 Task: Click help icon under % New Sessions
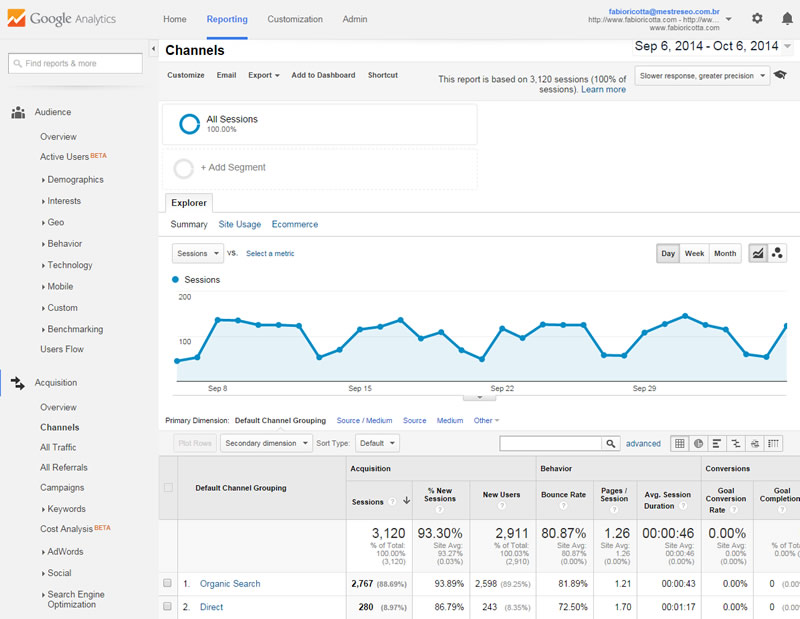[x=440, y=509]
